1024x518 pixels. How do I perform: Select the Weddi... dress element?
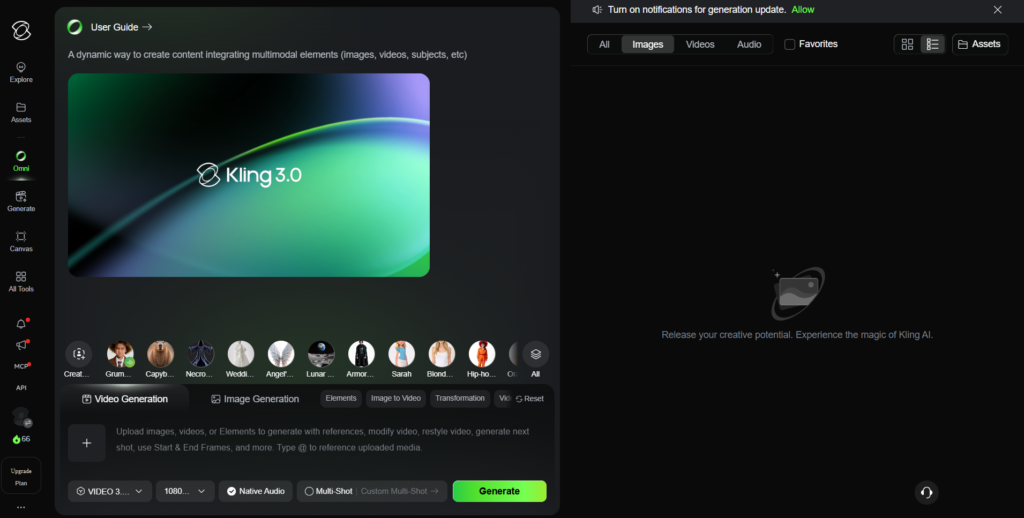(240, 354)
